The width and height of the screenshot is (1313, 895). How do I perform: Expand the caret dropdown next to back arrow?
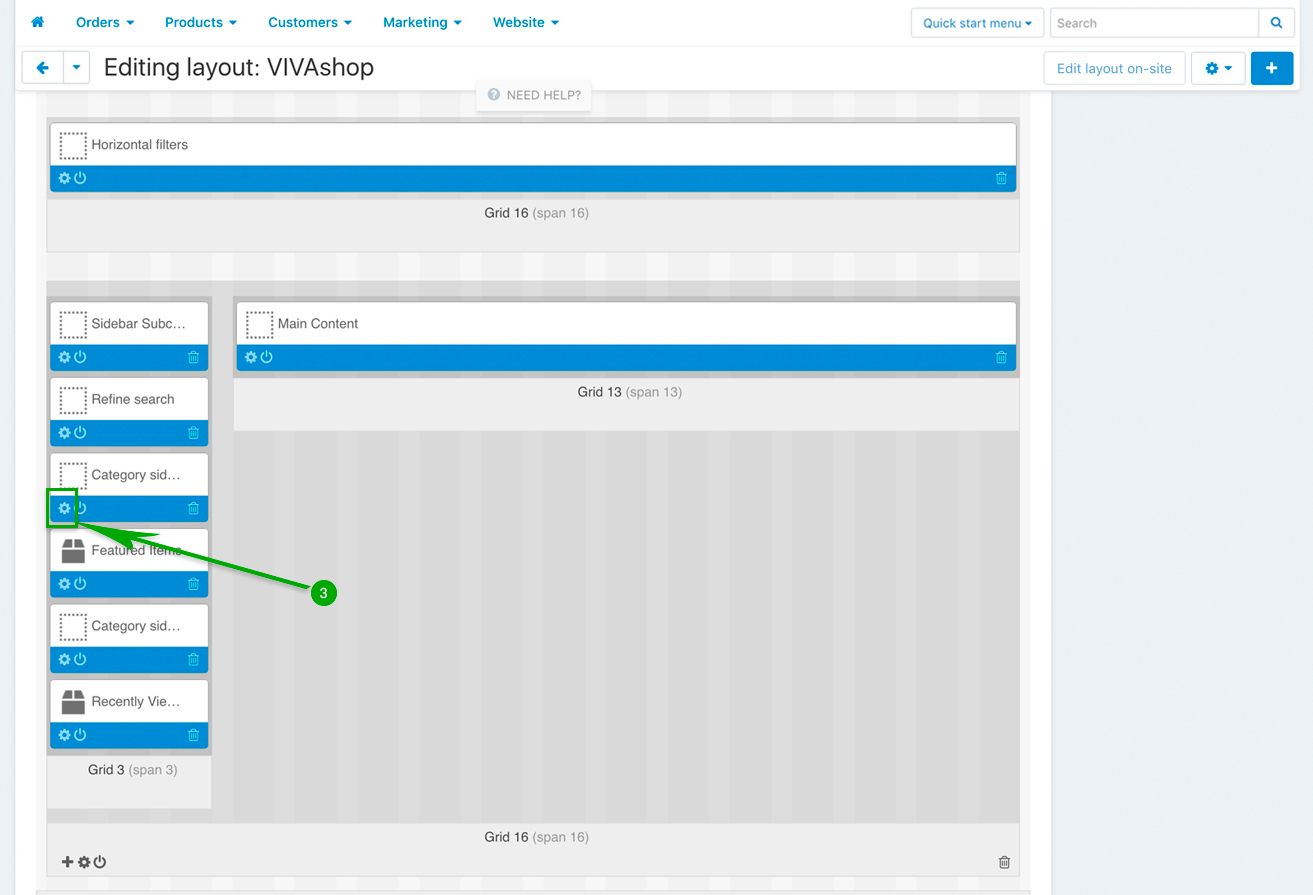(77, 68)
